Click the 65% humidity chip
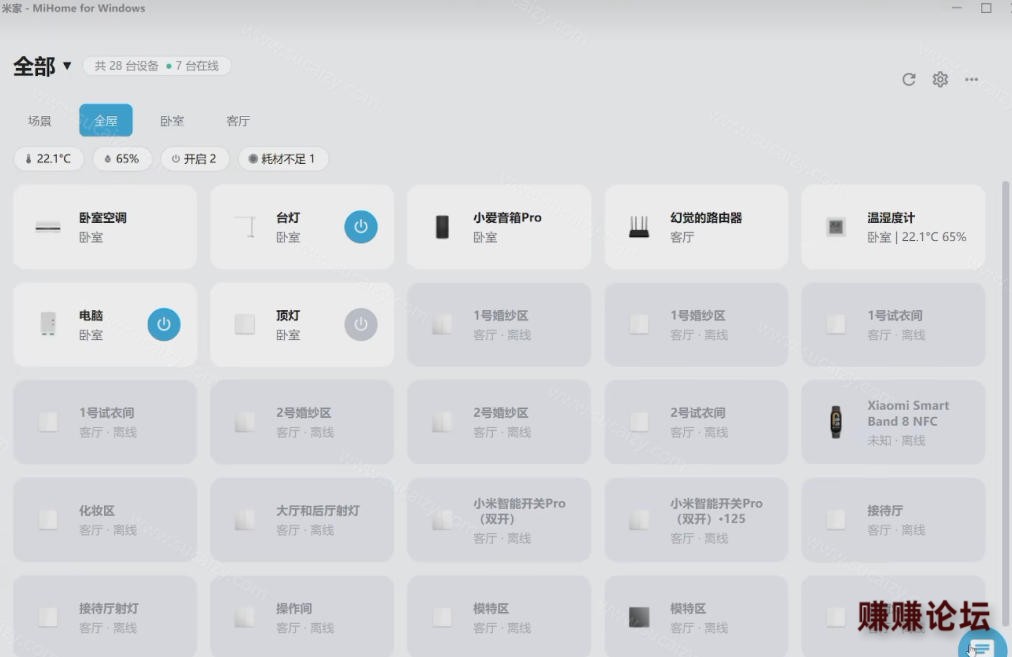Image resolution: width=1012 pixels, height=657 pixels. pyautogui.click(x=122, y=159)
